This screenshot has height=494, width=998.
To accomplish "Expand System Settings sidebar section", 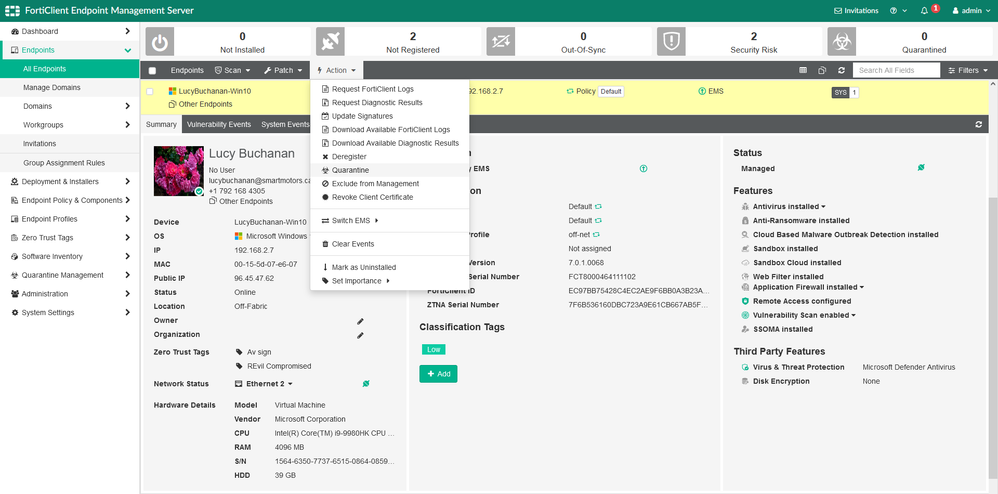I will pos(70,313).
